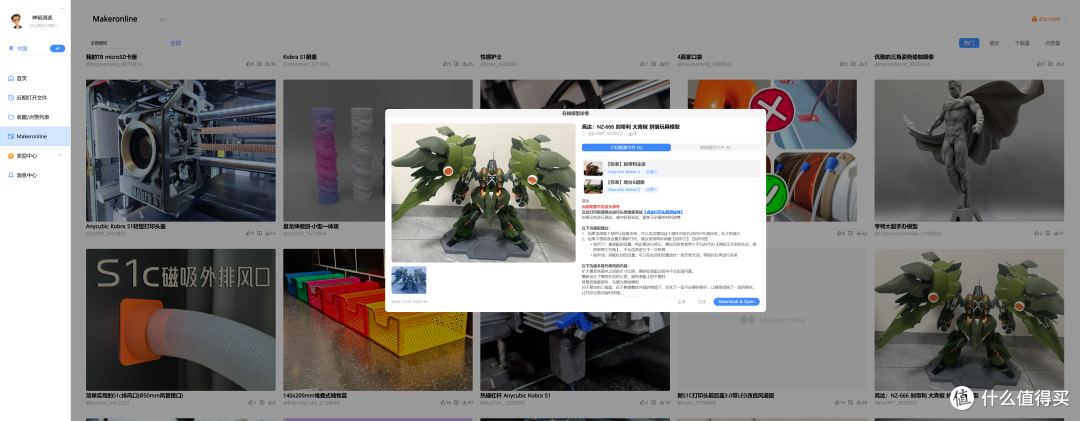The height and width of the screenshot is (421, 1080).
Task: Select the blue highlighted 热门 sort tab
Action: coord(969,43)
